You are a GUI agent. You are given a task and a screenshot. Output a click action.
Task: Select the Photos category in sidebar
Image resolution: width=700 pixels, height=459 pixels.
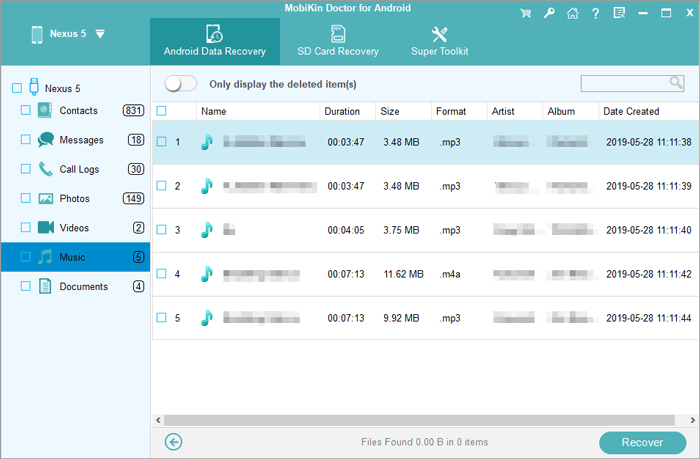click(x=74, y=199)
